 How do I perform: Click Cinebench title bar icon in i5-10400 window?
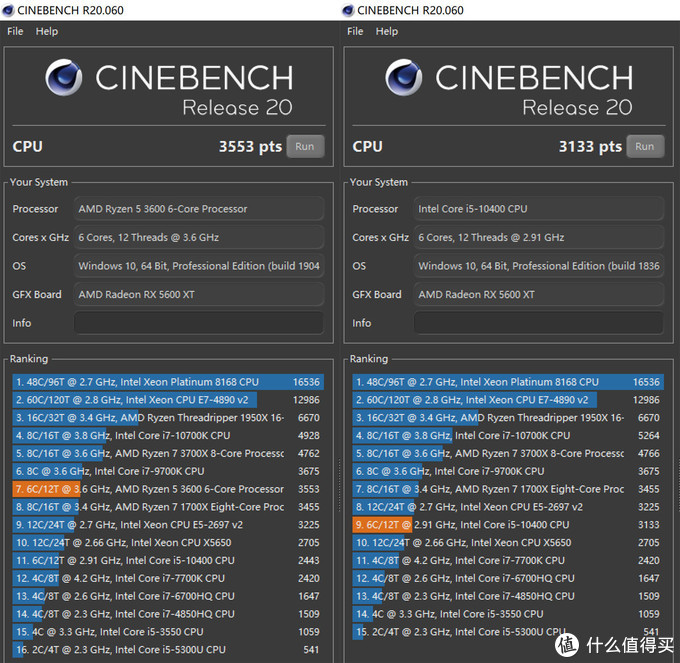pos(349,10)
